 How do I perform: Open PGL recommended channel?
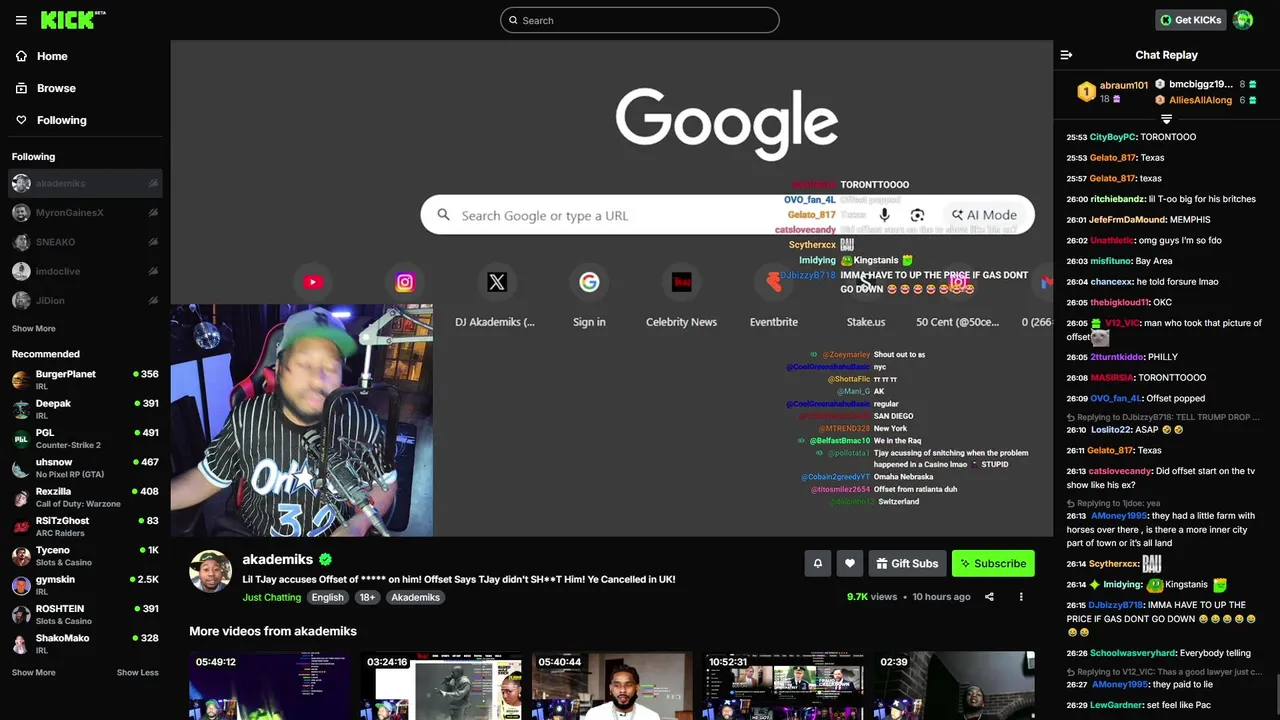tap(85, 438)
